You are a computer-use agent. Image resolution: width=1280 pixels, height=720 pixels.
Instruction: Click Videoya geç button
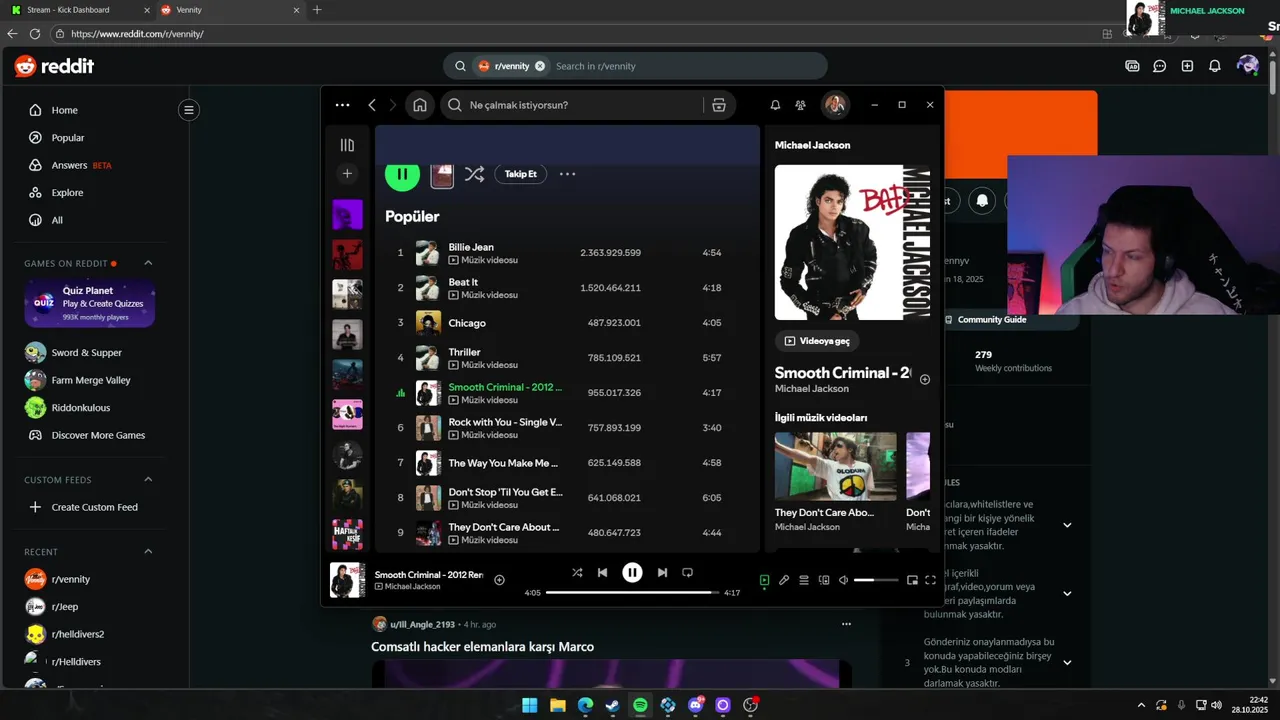(816, 341)
